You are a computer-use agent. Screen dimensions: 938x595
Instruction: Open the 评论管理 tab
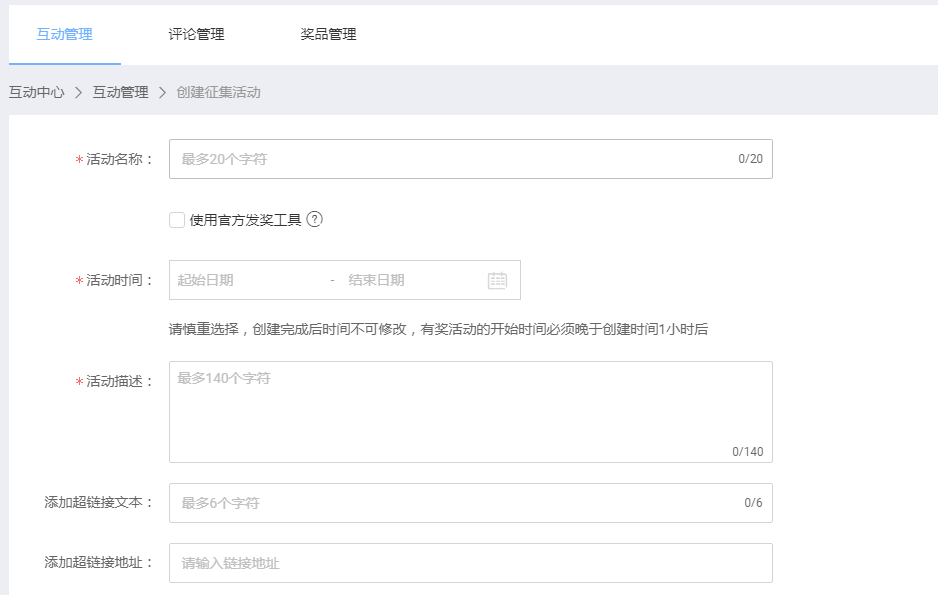pyautogui.click(x=197, y=34)
